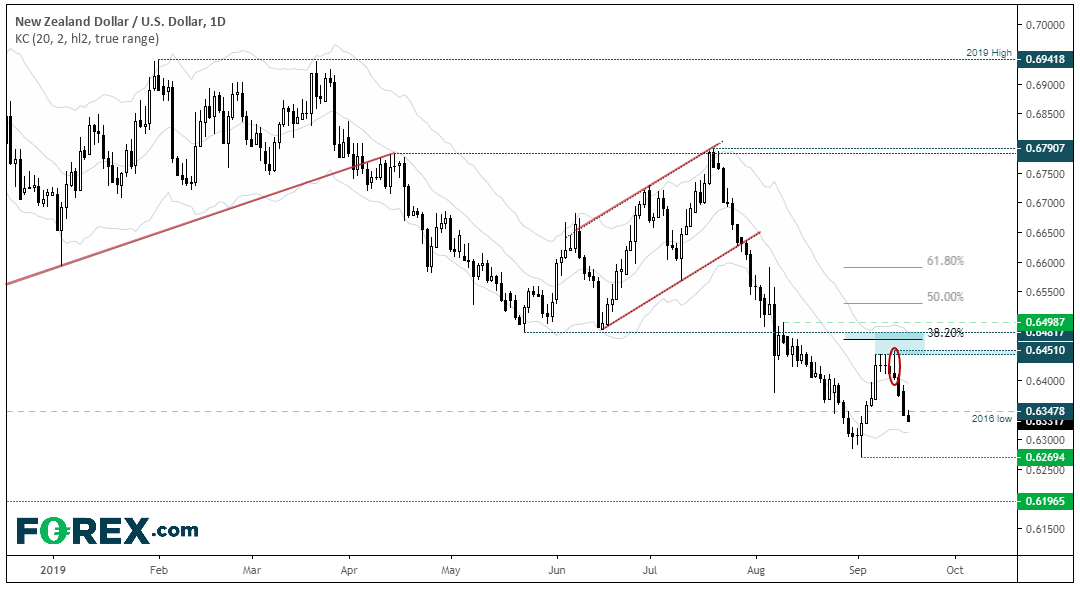Click the 38.20% Fibonacci level label
Viewport: 1080px width, 590px height.
(x=945, y=333)
